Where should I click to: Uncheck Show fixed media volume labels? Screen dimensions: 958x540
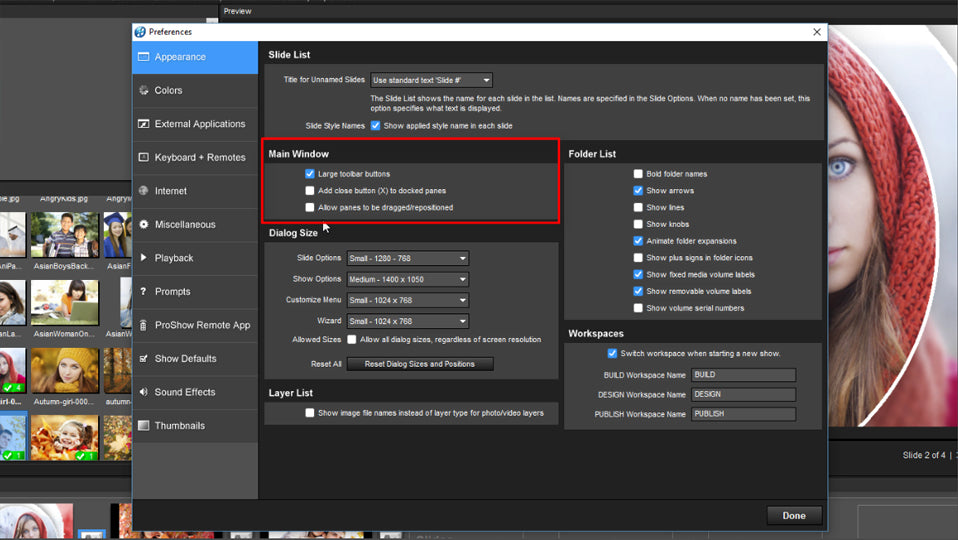click(638, 275)
